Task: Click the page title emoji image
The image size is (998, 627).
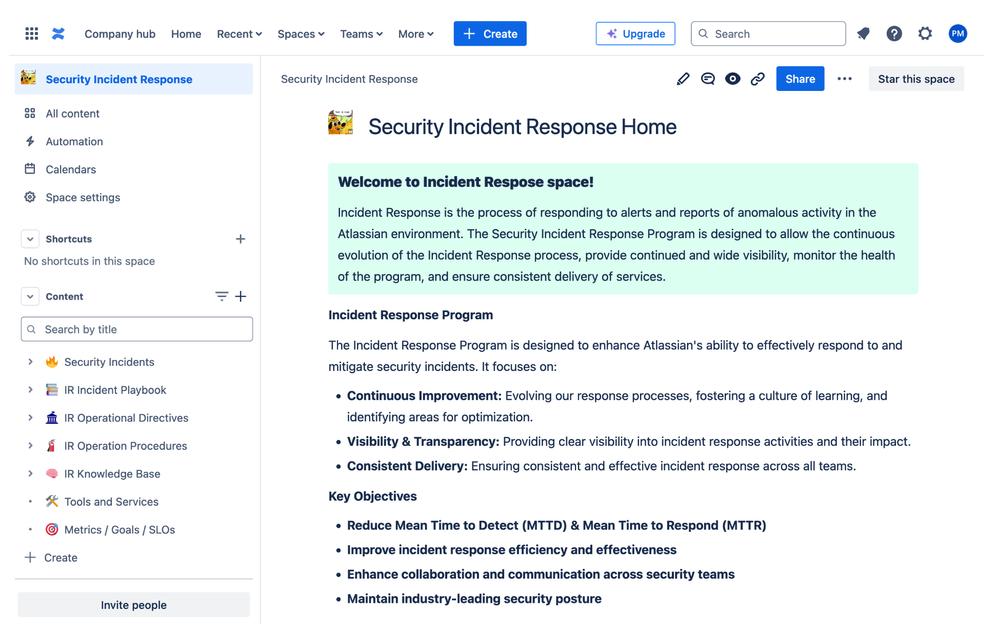Action: pos(341,123)
